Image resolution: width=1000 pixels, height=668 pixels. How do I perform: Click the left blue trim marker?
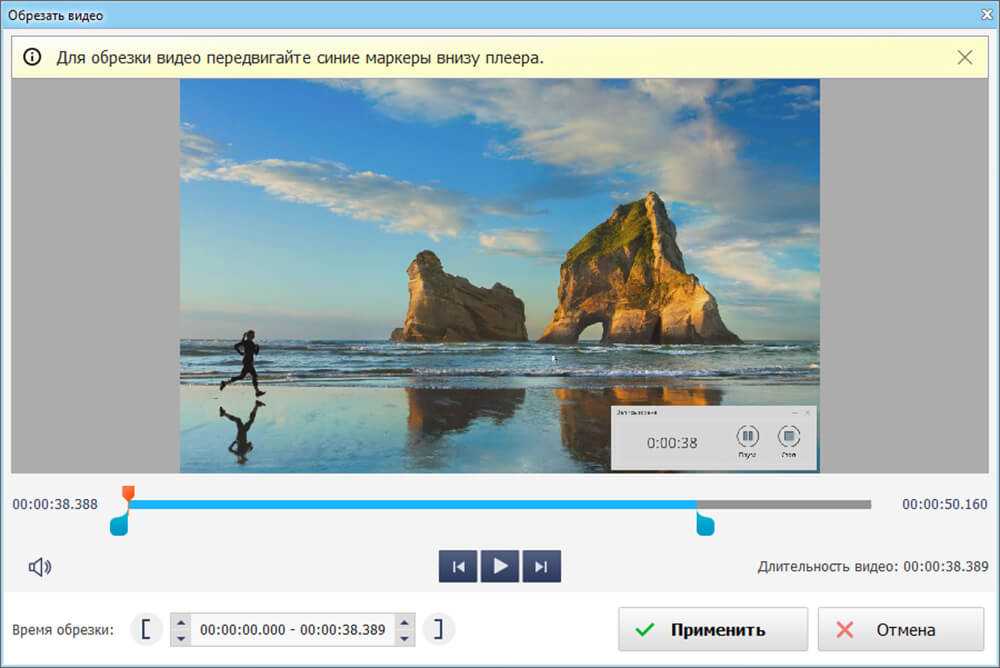coord(120,523)
